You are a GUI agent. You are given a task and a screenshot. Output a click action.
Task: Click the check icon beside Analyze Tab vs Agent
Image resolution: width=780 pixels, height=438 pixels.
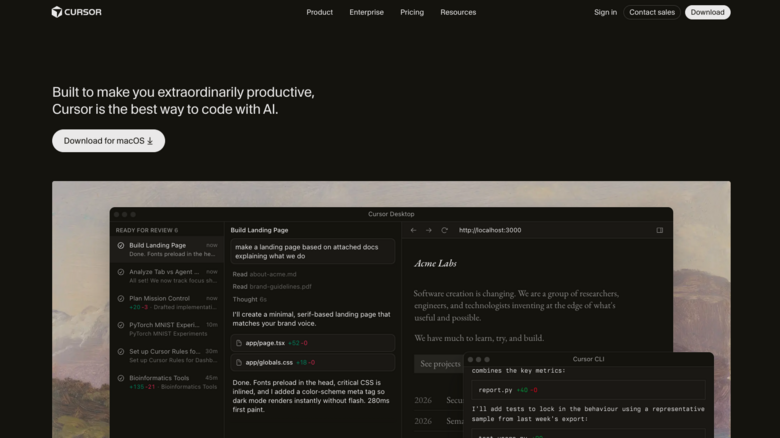[x=121, y=272]
